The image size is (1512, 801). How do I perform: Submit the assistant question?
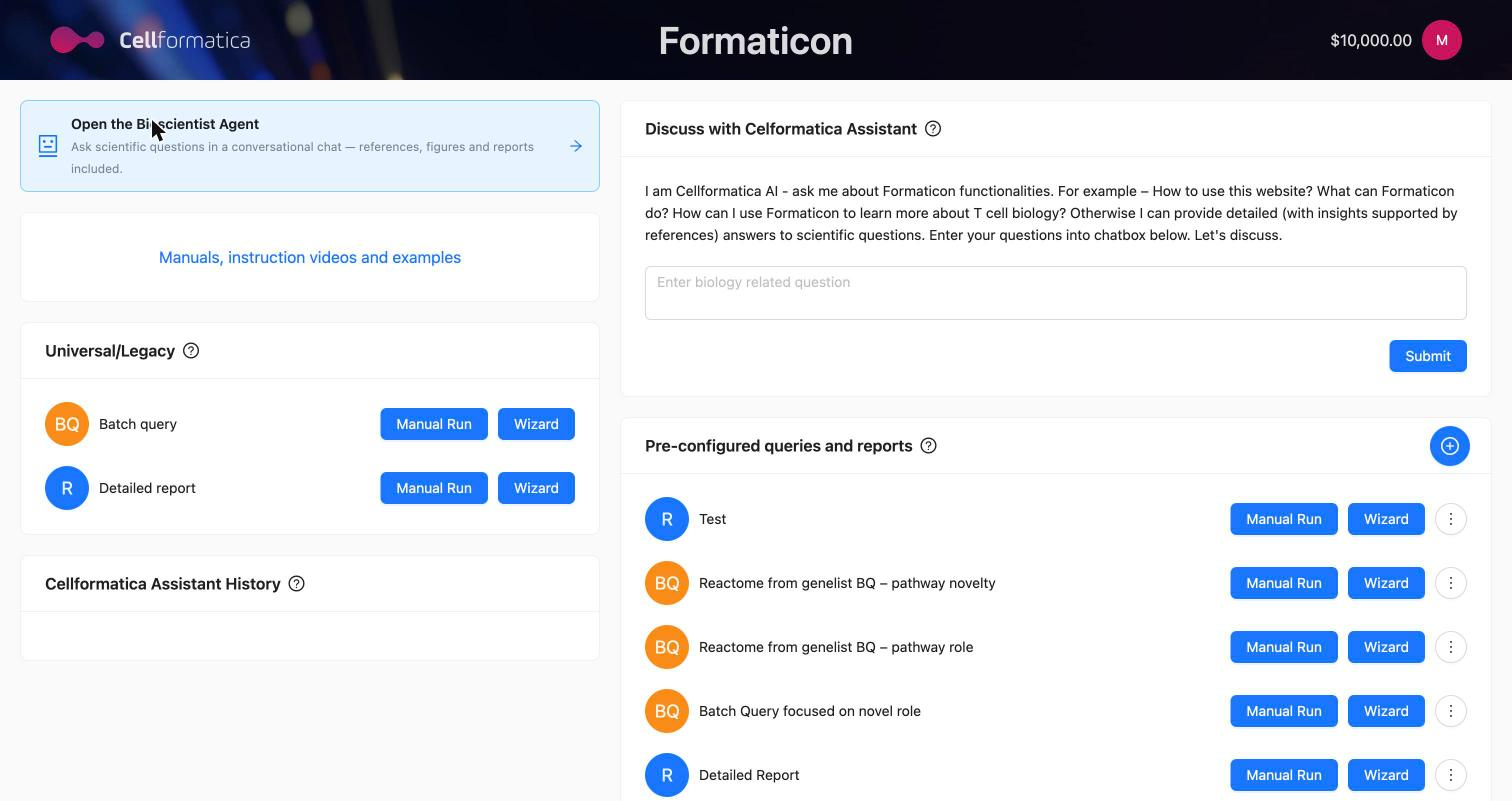coord(1427,356)
